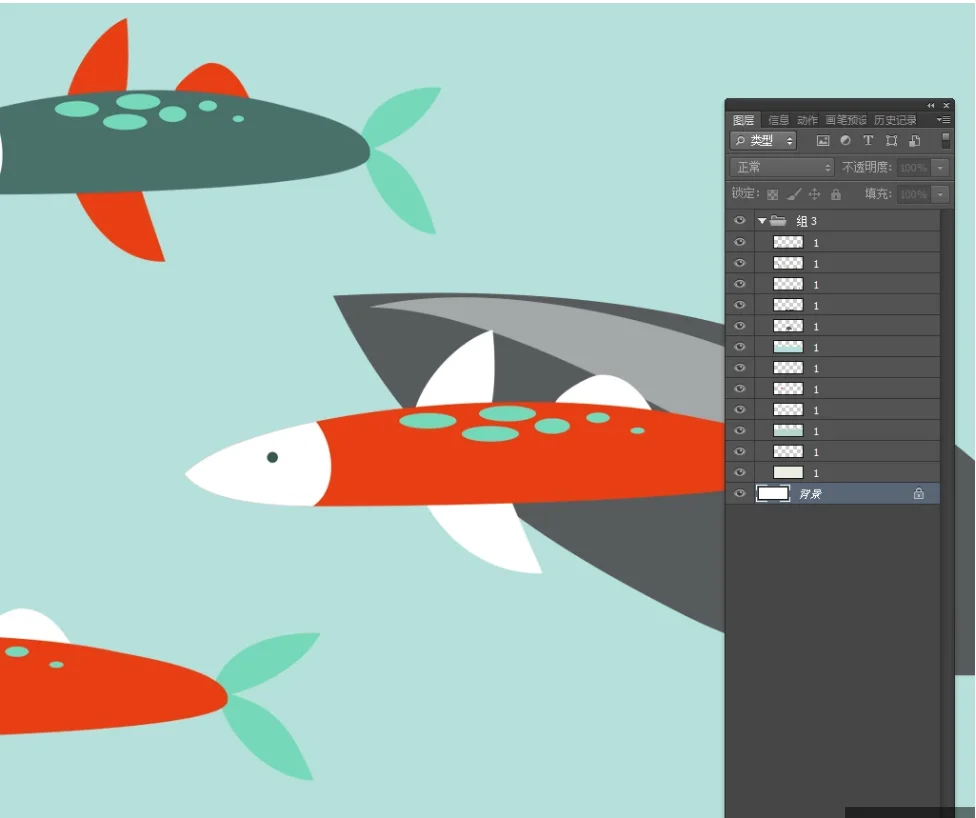Close the layers panel with X
The image size is (976, 818).
(946, 105)
